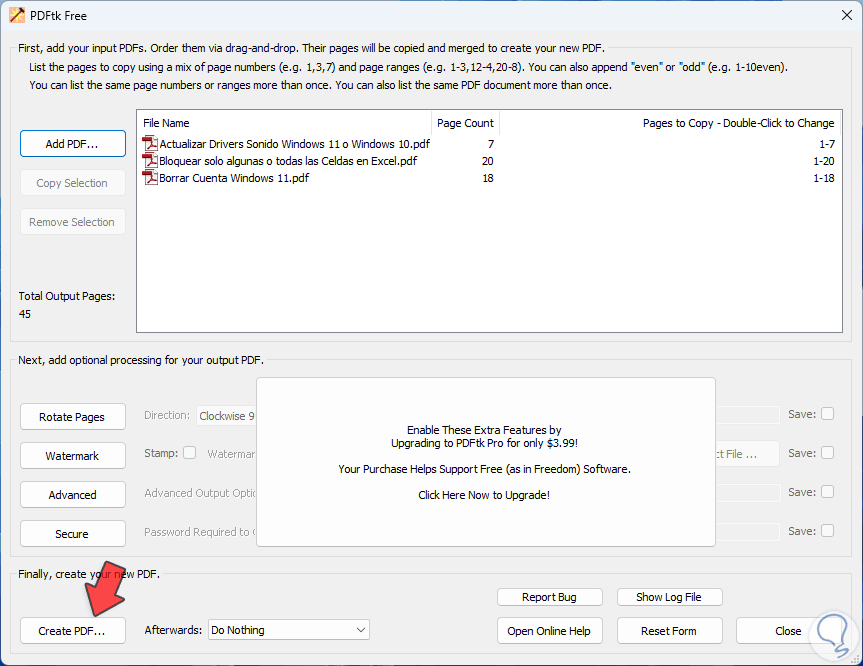Open the Watermark option

pos(73,456)
